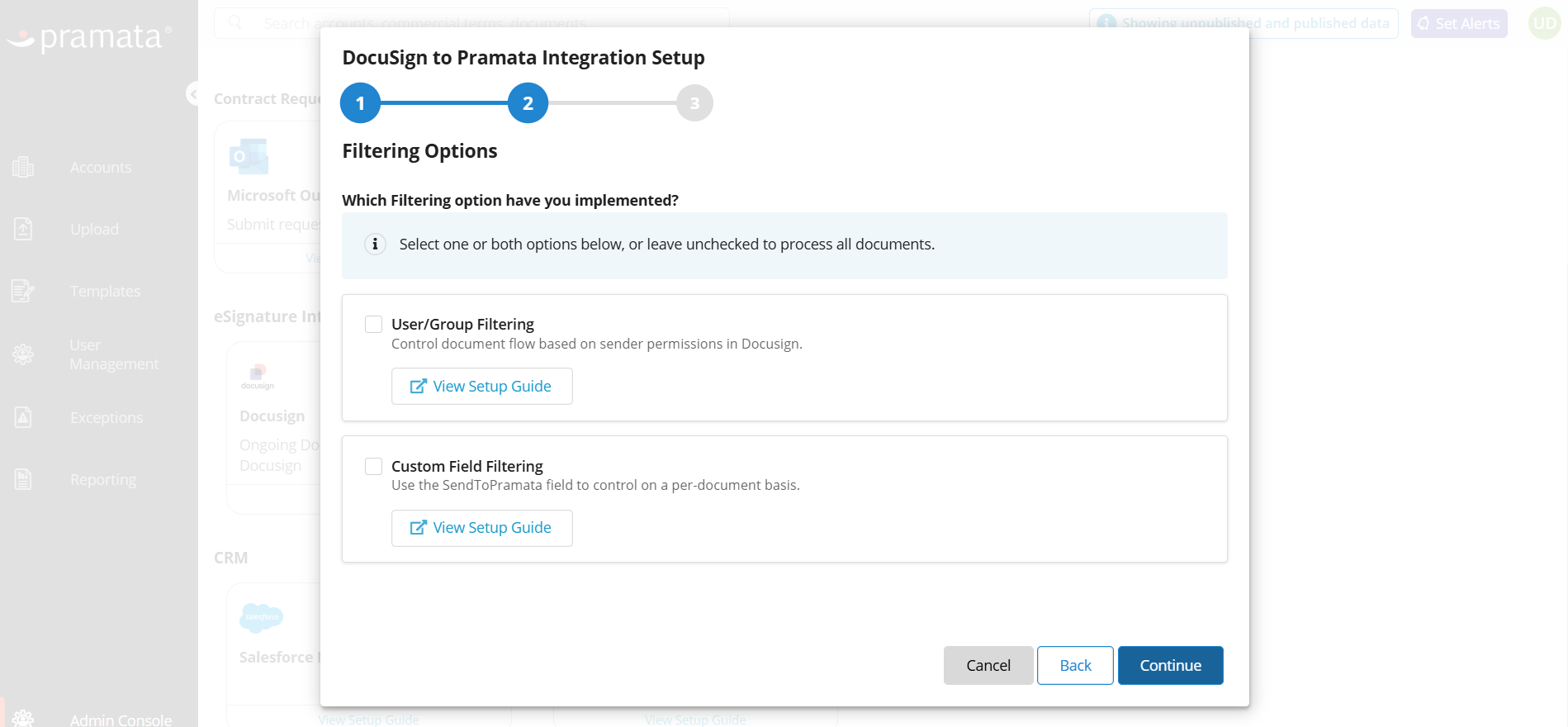Select step 2 circle in the wizard
The height and width of the screenshot is (727, 1568).
click(528, 103)
